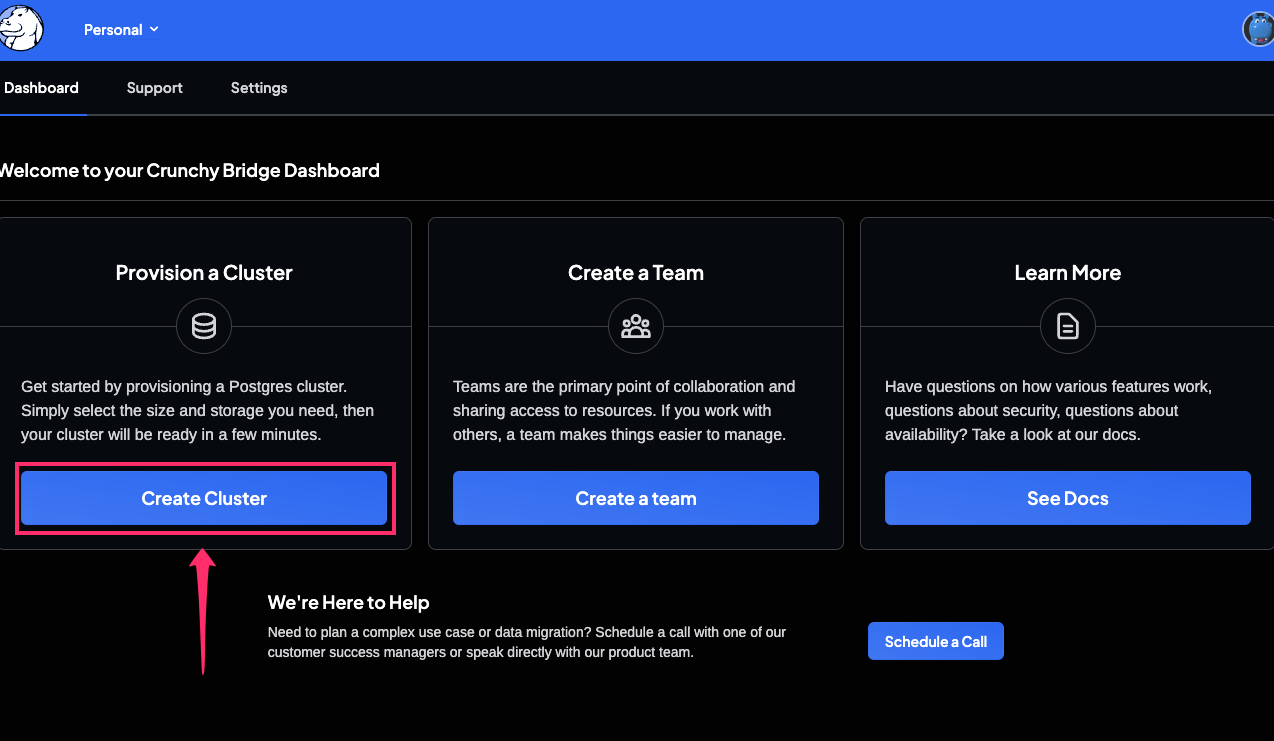This screenshot has width=1274, height=741.
Task: Open the Personal team dropdown
Action: pos(121,30)
